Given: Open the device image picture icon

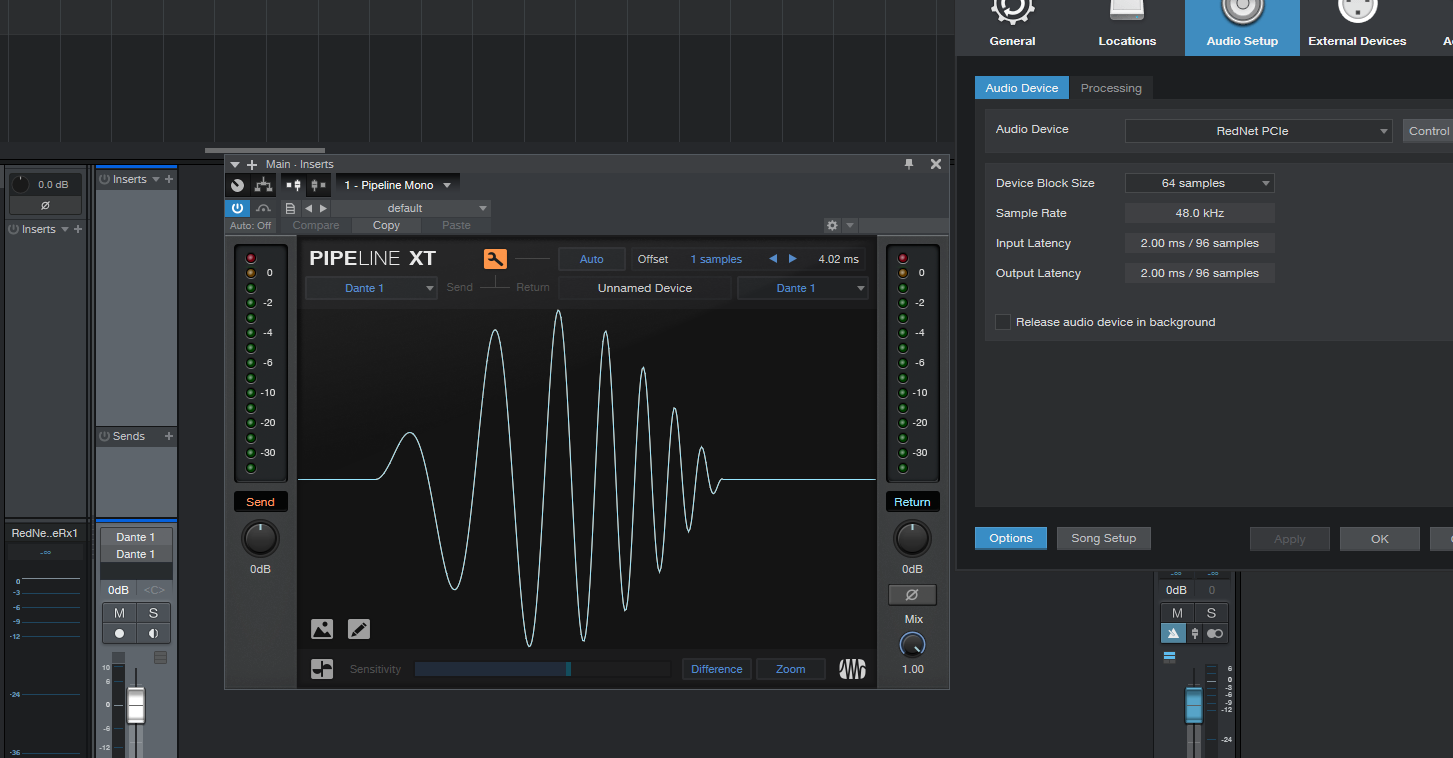Looking at the screenshot, I should point(322,629).
